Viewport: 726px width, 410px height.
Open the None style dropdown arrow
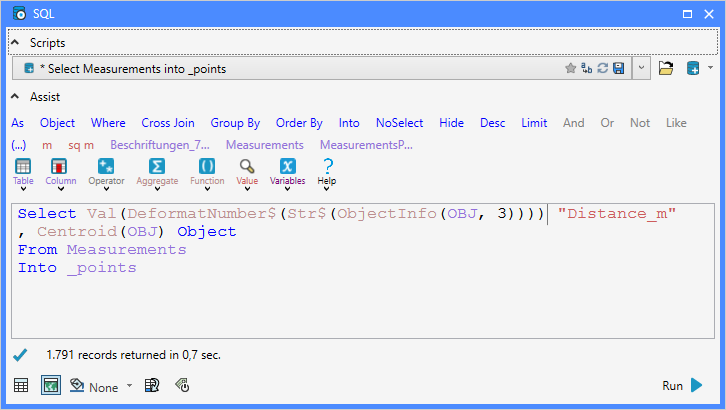pyautogui.click(x=129, y=385)
